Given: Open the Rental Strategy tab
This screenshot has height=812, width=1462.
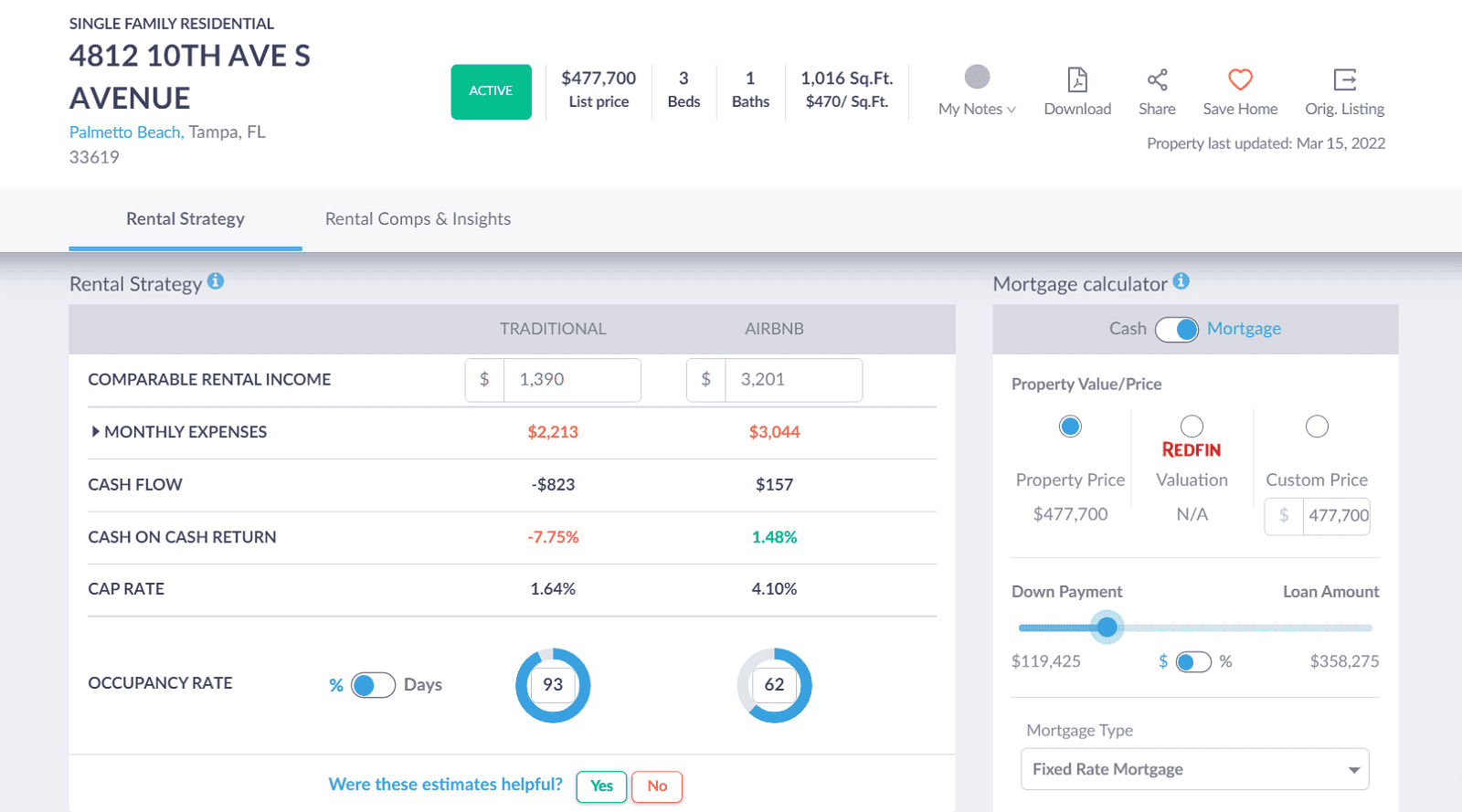Looking at the screenshot, I should [x=185, y=219].
